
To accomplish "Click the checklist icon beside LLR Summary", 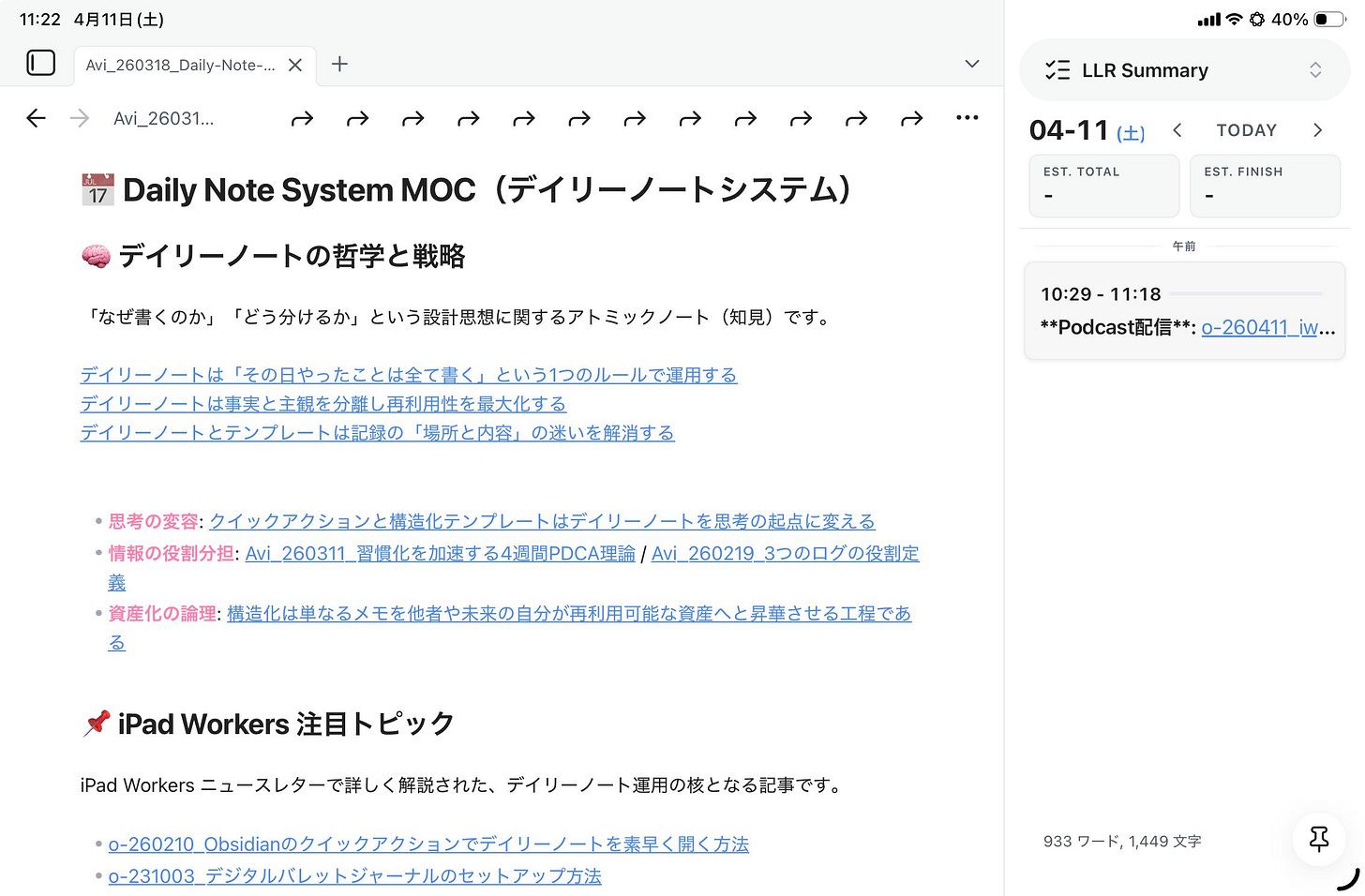I will (x=1057, y=70).
